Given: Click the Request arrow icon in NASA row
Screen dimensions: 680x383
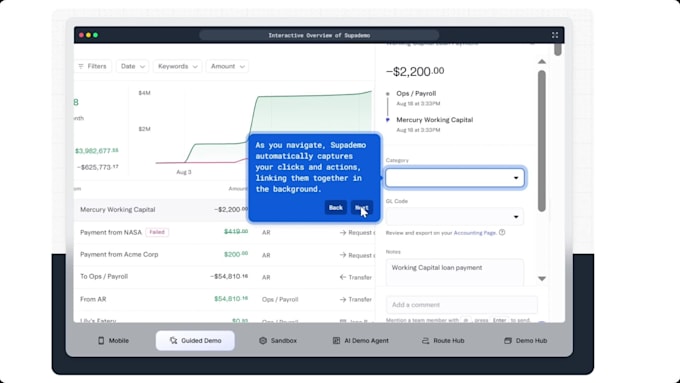Looking at the screenshot, I should [343, 232].
